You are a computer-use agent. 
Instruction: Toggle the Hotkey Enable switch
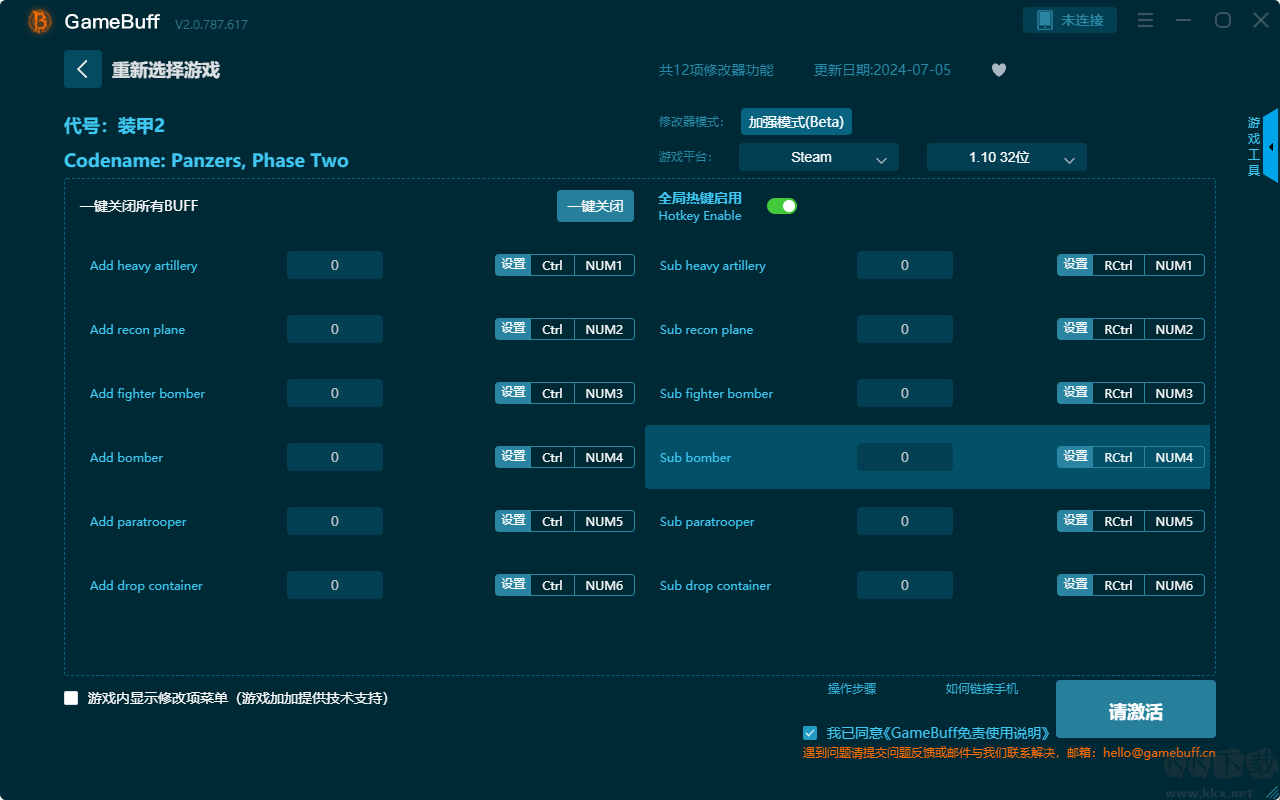tap(782, 206)
